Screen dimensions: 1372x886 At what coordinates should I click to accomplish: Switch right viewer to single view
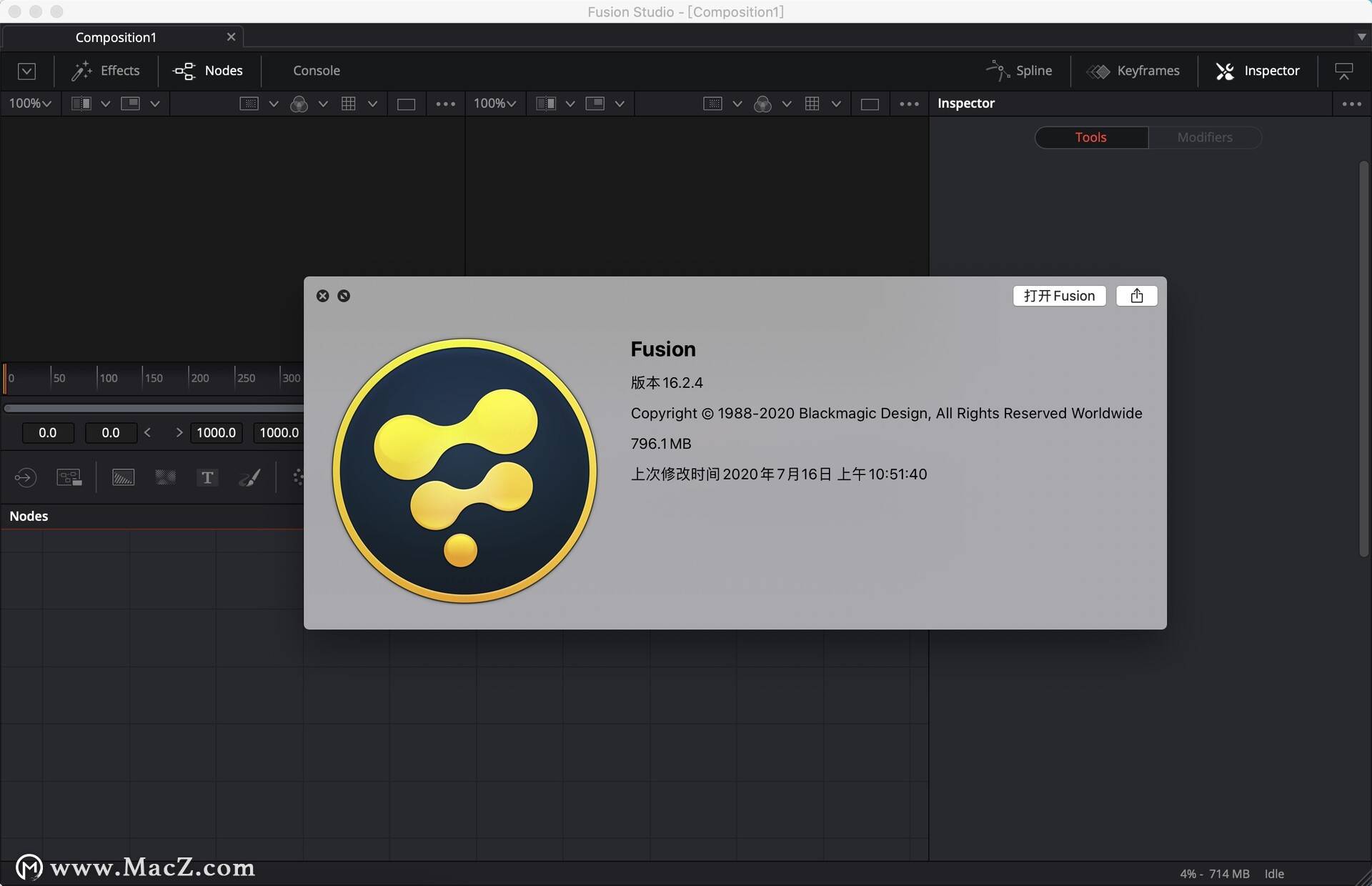[x=870, y=104]
